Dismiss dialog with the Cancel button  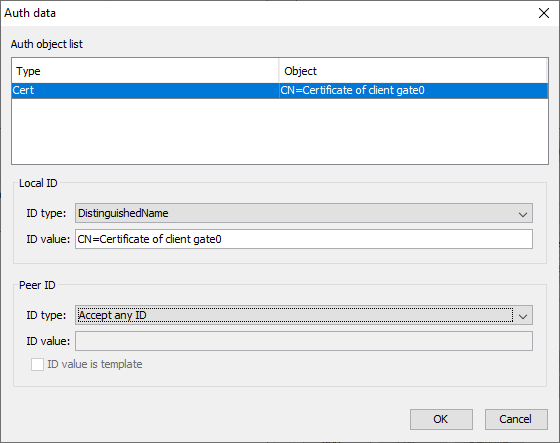(516, 419)
